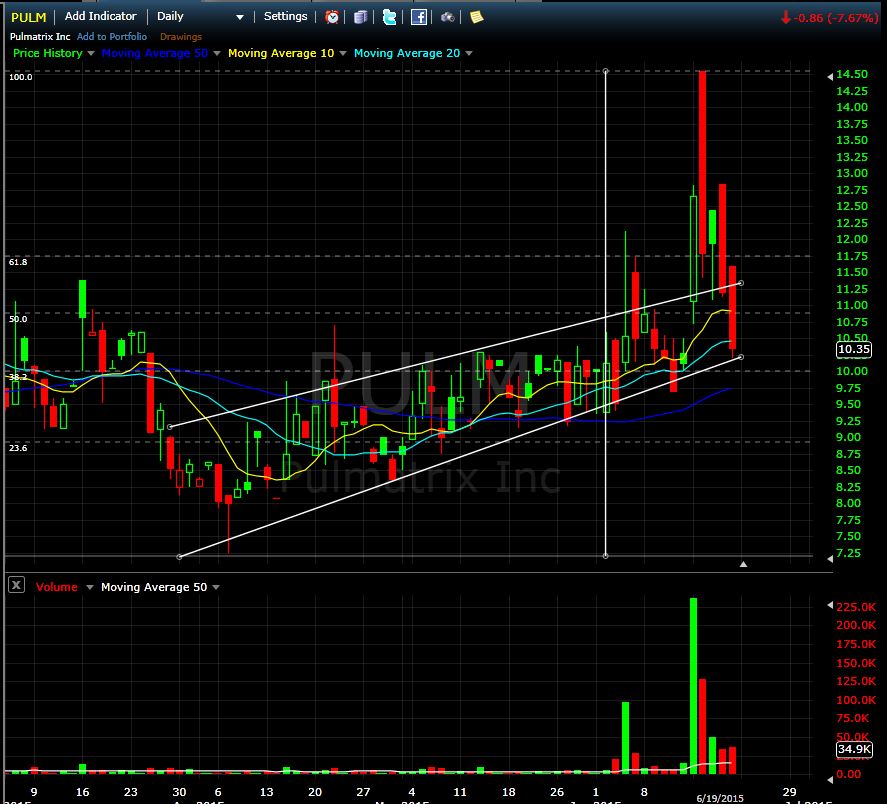
Task: Click the stacked database icon in toolbar
Action: (x=361, y=17)
